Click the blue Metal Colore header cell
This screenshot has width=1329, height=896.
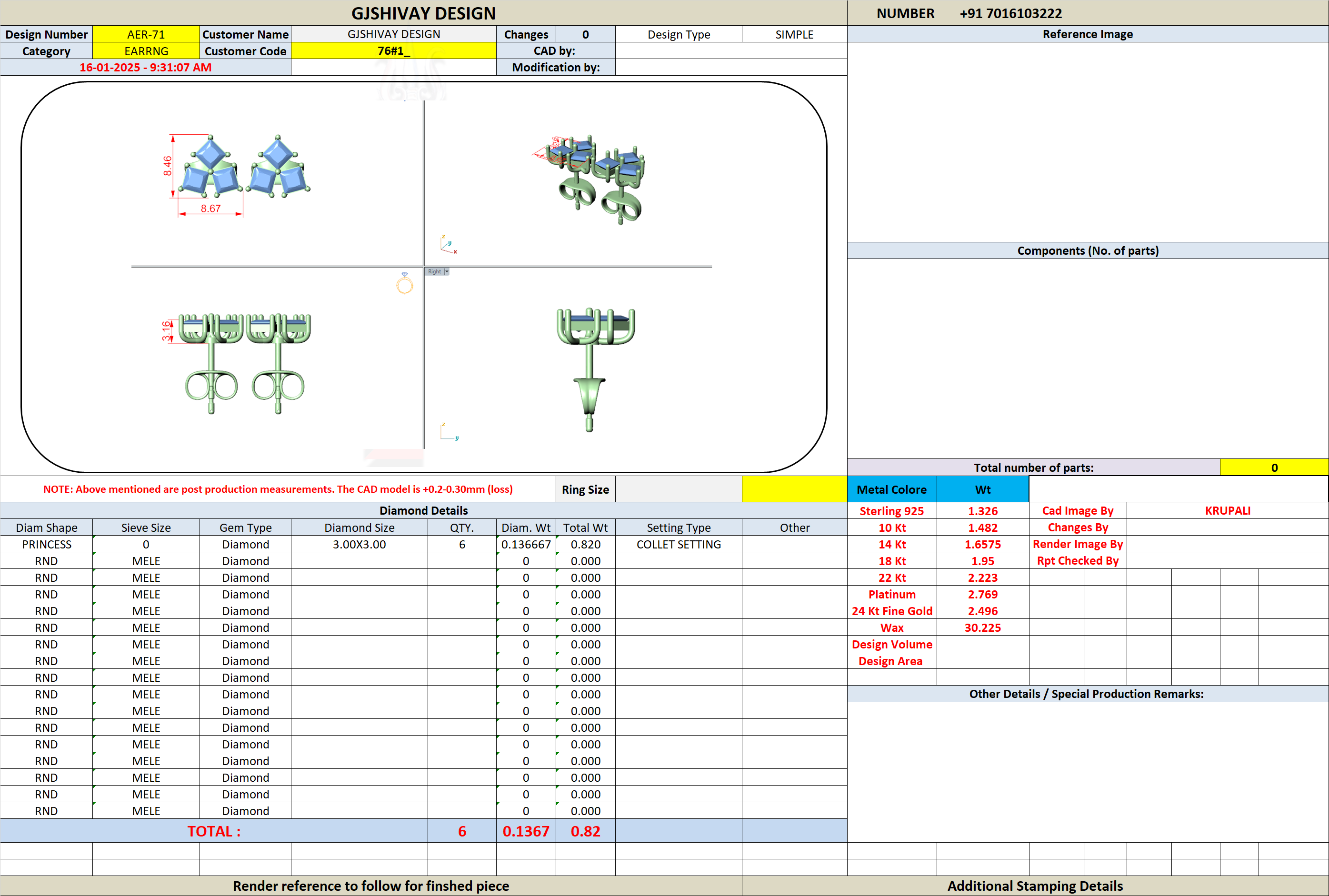pos(892,490)
